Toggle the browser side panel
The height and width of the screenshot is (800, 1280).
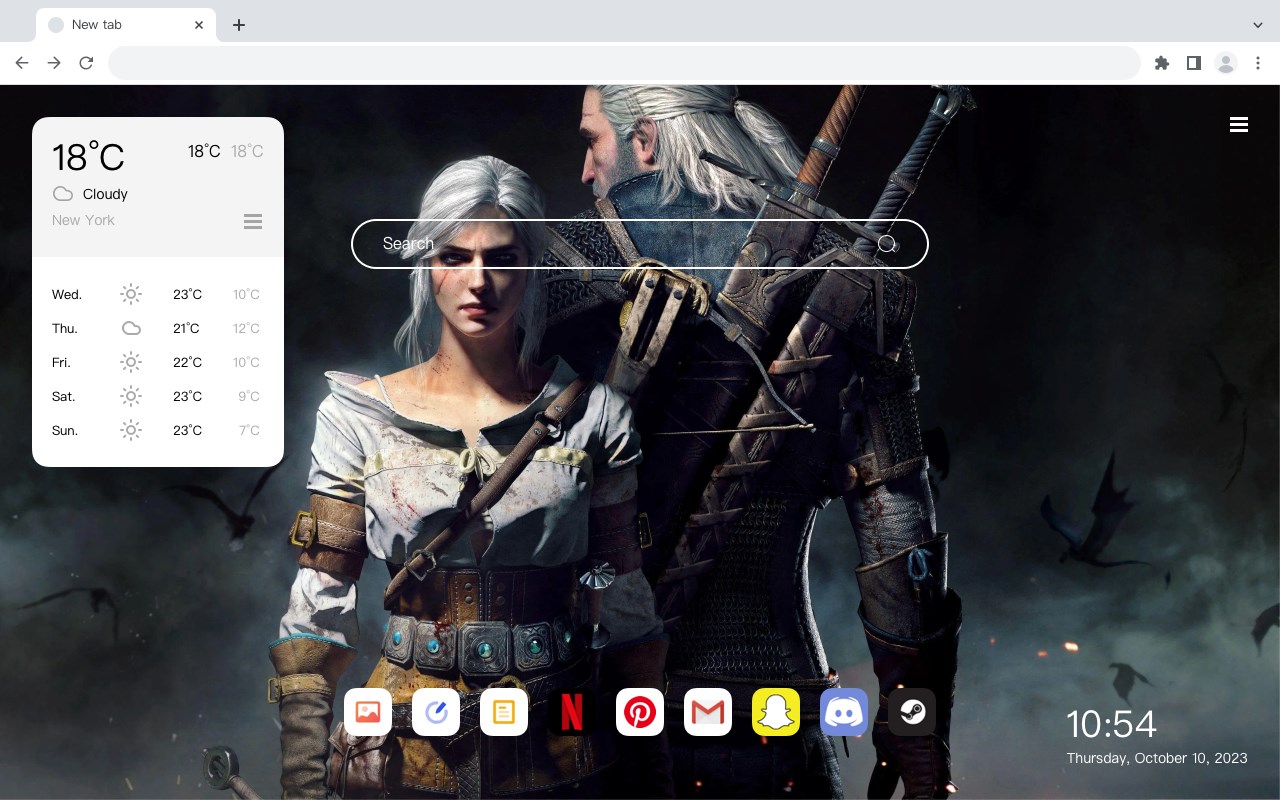[x=1194, y=63]
